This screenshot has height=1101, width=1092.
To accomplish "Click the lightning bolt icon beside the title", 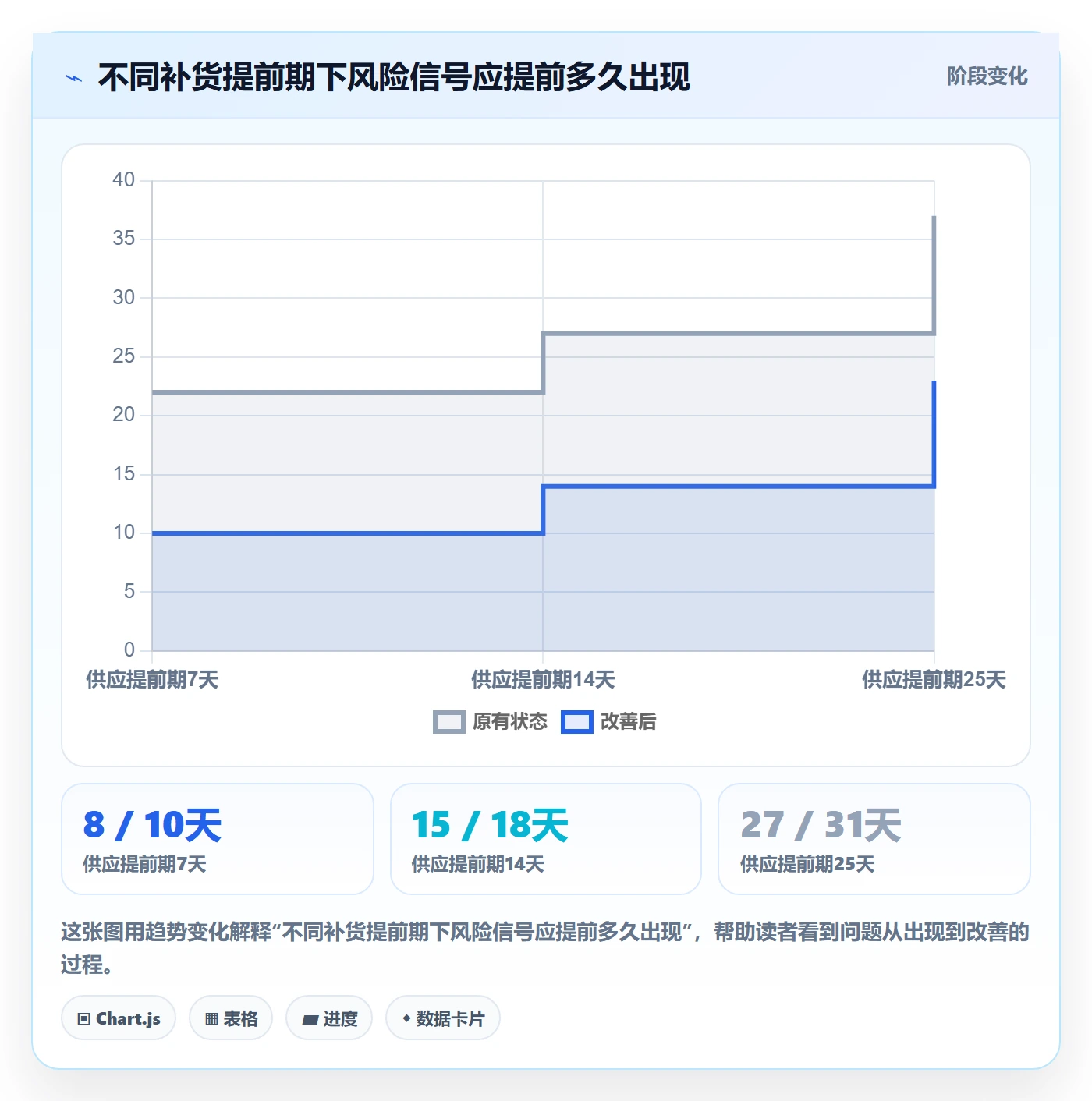I will click(x=74, y=78).
